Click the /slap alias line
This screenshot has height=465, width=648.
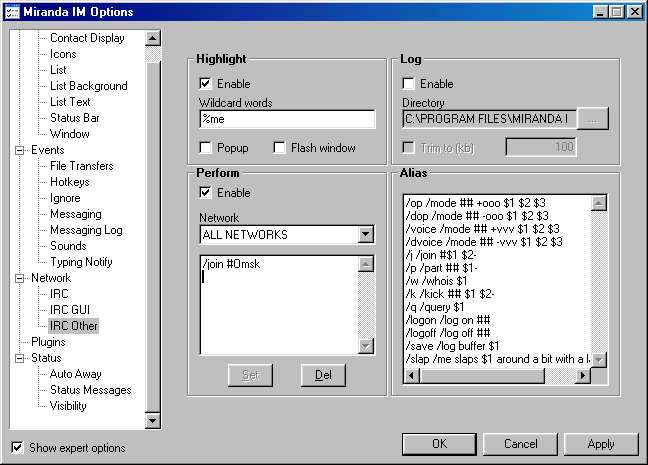pos(498,359)
